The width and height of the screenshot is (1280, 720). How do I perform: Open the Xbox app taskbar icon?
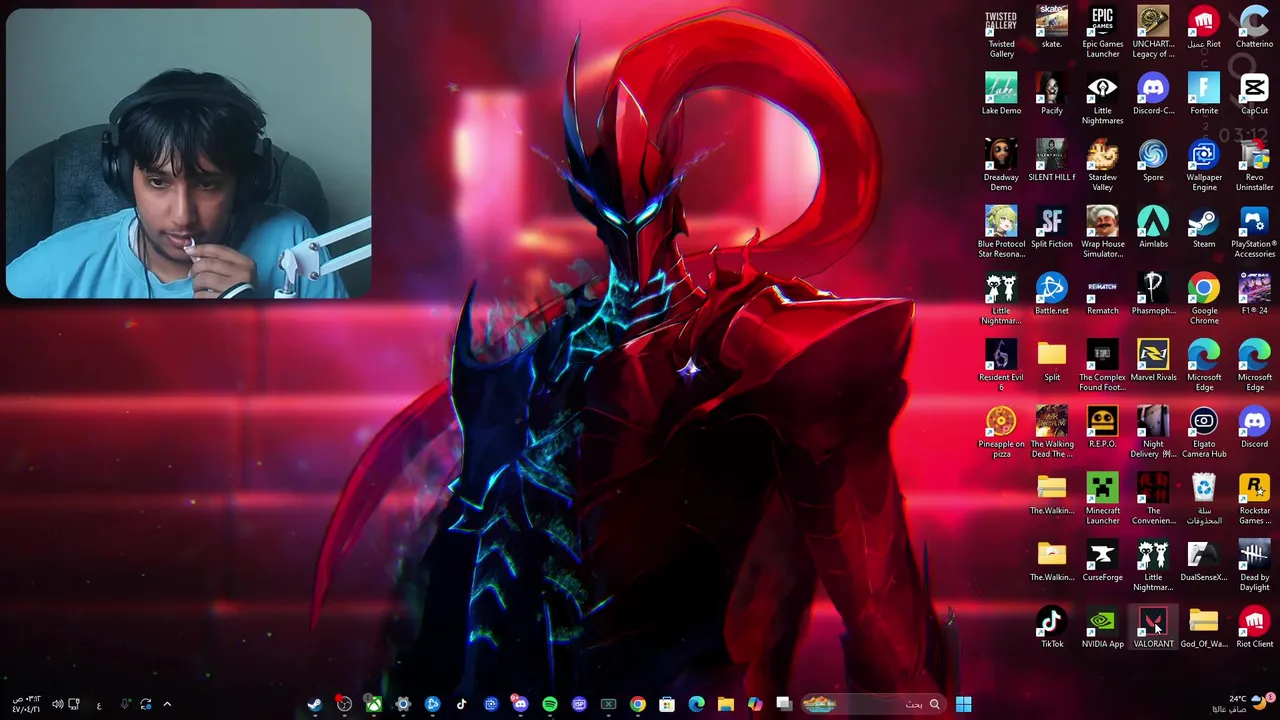(x=373, y=704)
